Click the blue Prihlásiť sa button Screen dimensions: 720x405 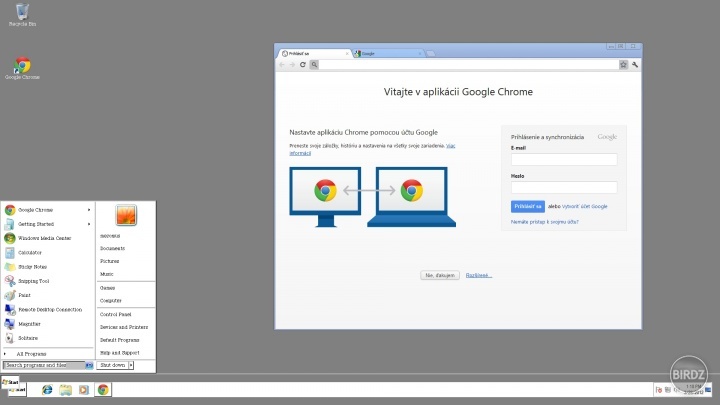point(528,207)
